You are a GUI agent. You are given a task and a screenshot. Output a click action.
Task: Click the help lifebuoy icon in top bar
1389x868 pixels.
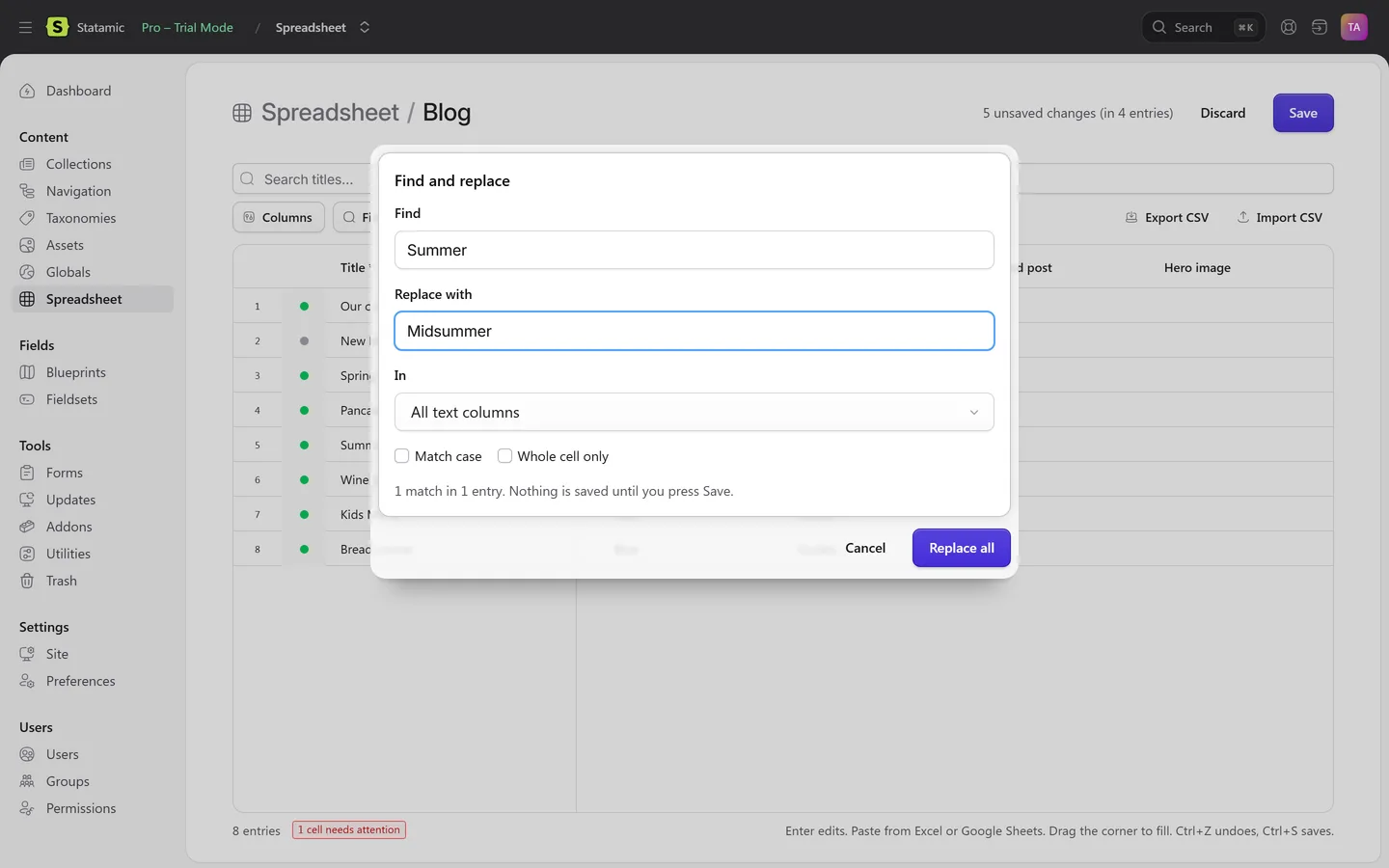1289,27
